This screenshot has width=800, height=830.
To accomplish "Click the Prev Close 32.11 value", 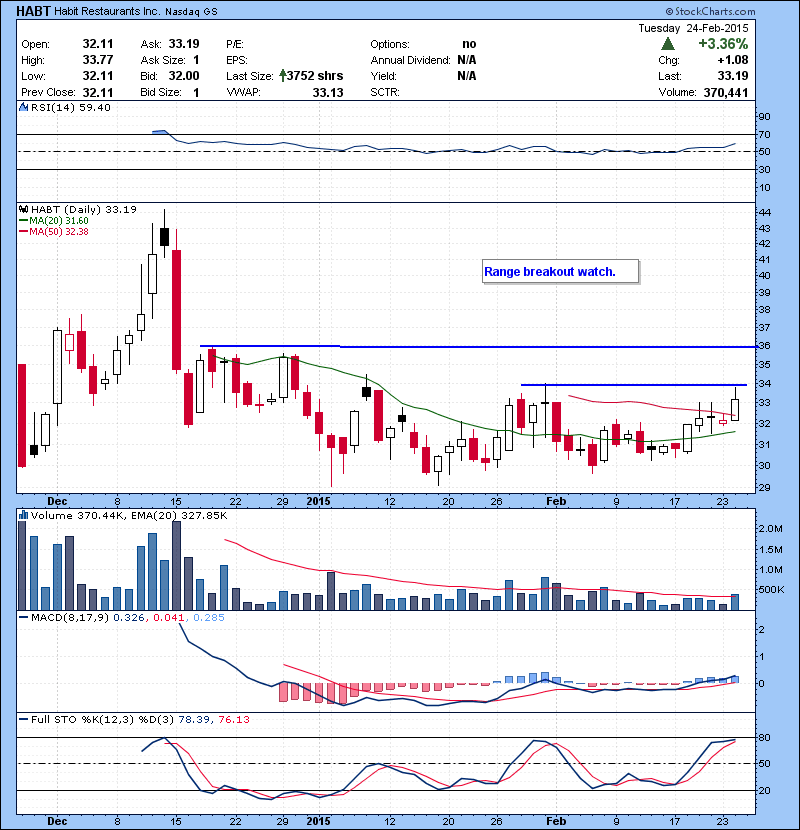I will (x=98, y=93).
